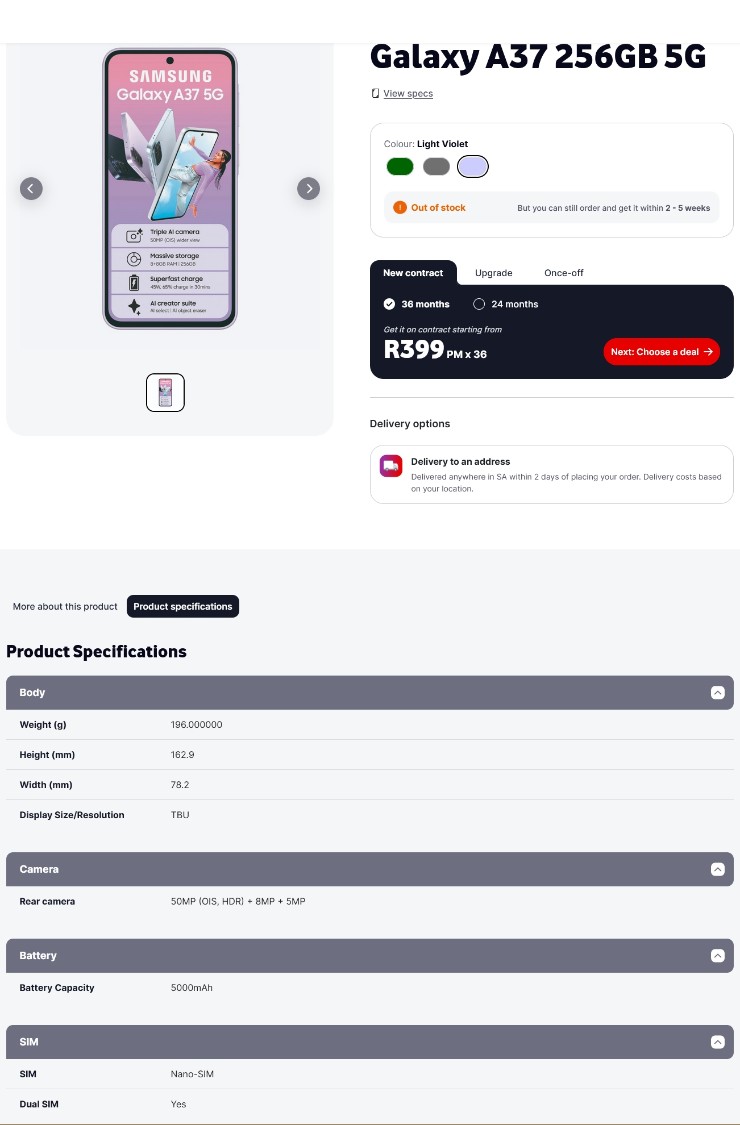Screen dimensions: 740x1125
Task: Collapse the Body specifications section
Action: 718,692
